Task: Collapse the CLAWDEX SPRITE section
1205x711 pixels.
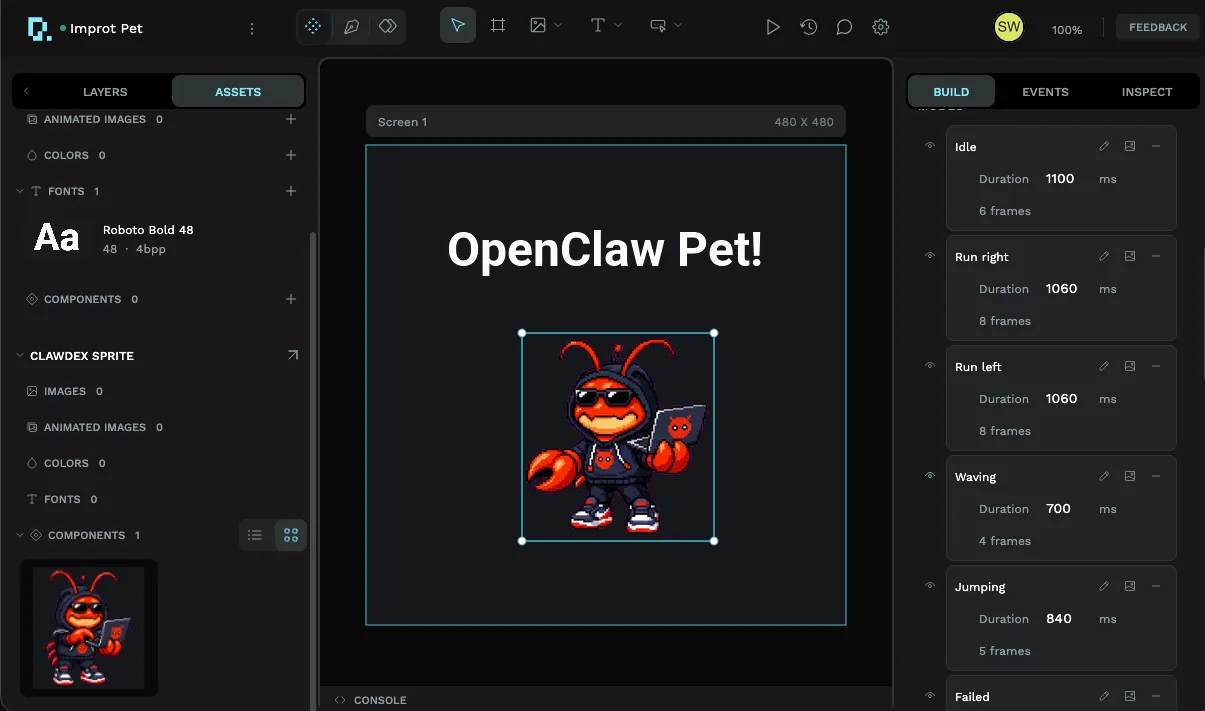Action: click(x=20, y=355)
